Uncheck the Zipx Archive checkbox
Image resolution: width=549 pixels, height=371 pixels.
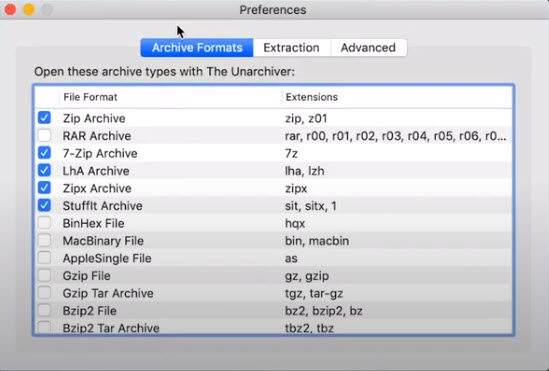(x=44, y=188)
